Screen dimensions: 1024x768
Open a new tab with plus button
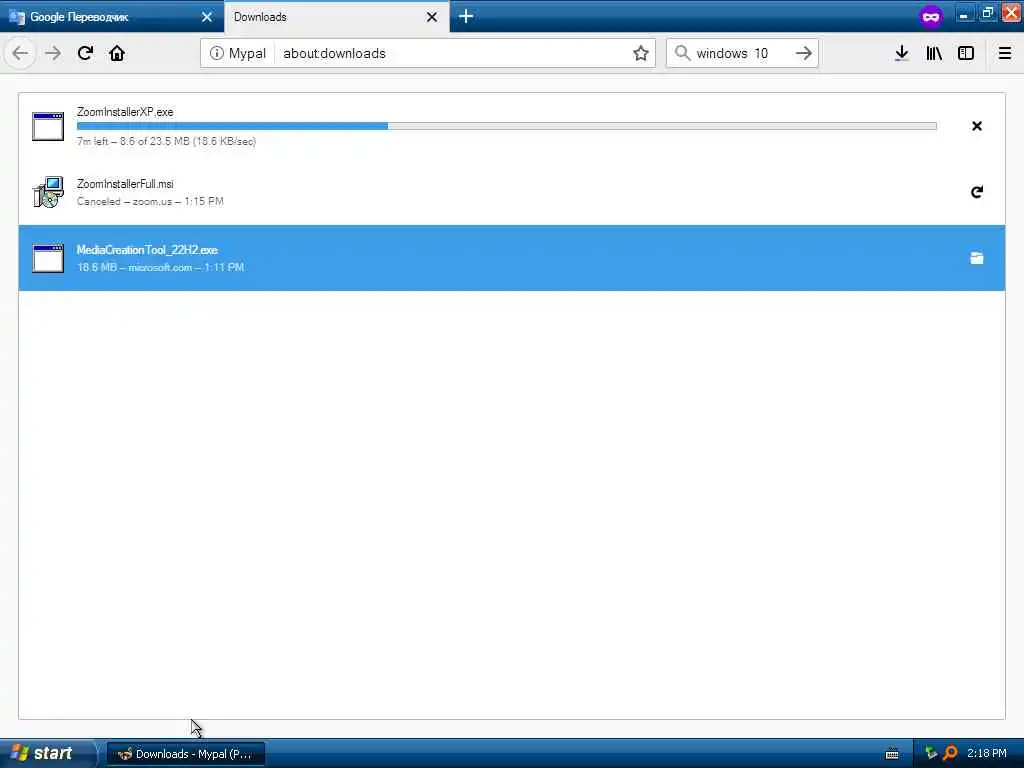(466, 16)
